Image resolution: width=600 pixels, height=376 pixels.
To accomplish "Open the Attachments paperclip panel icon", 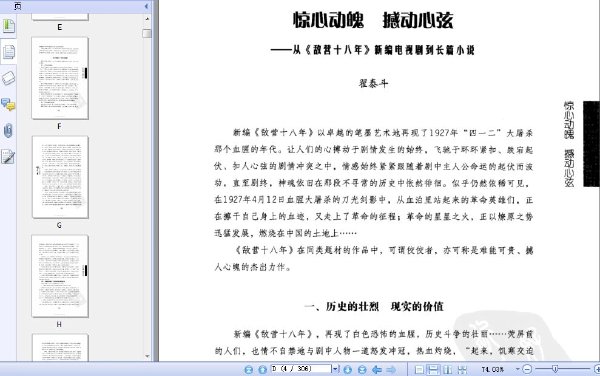I will [8, 130].
